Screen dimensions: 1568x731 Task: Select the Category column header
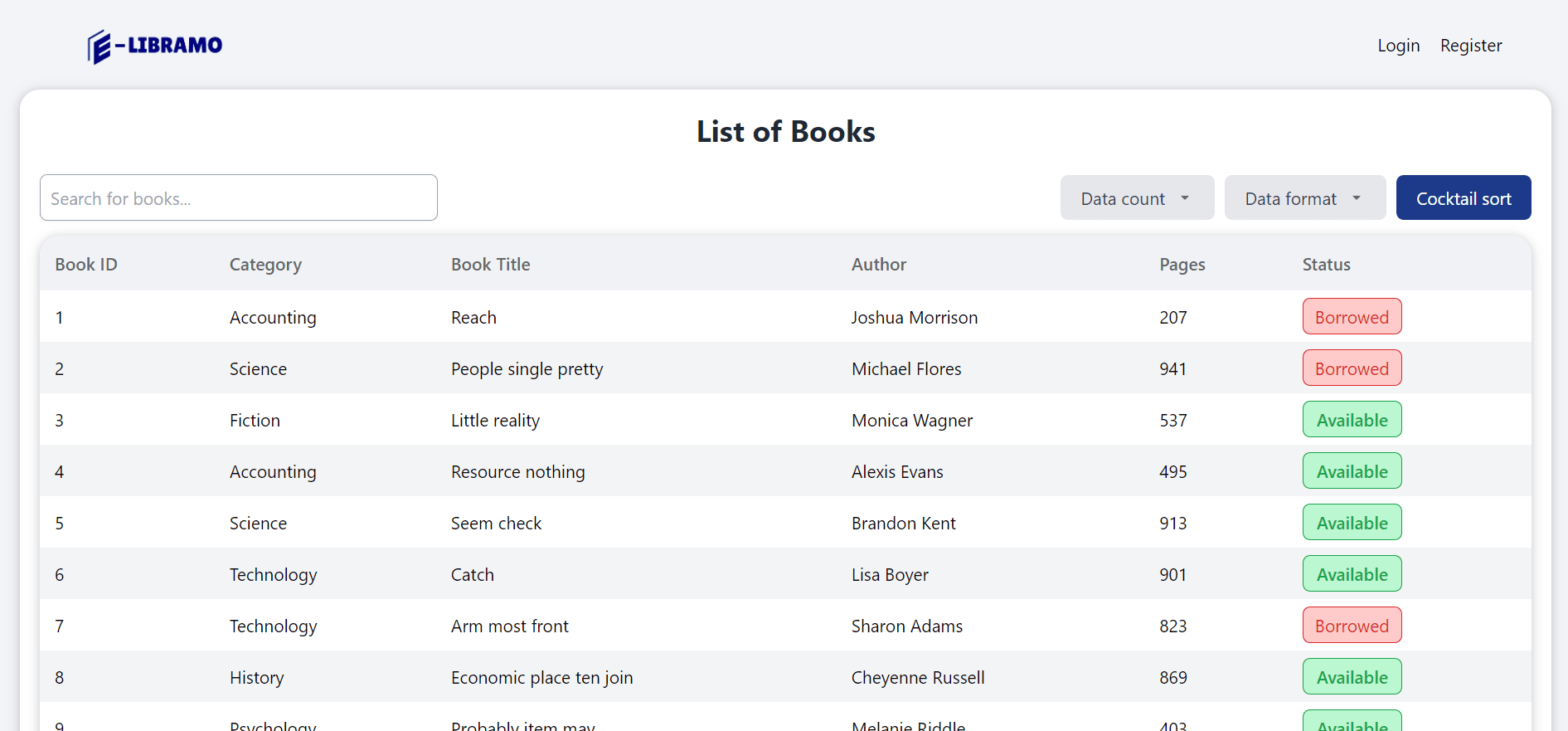coord(265,265)
